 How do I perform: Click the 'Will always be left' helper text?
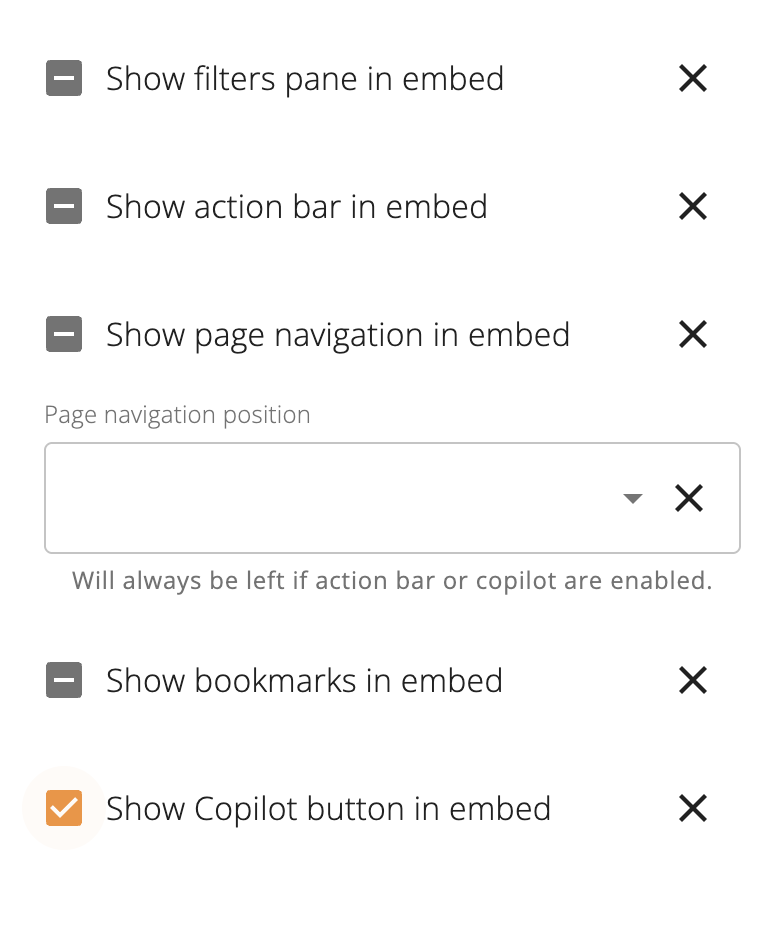(392, 581)
